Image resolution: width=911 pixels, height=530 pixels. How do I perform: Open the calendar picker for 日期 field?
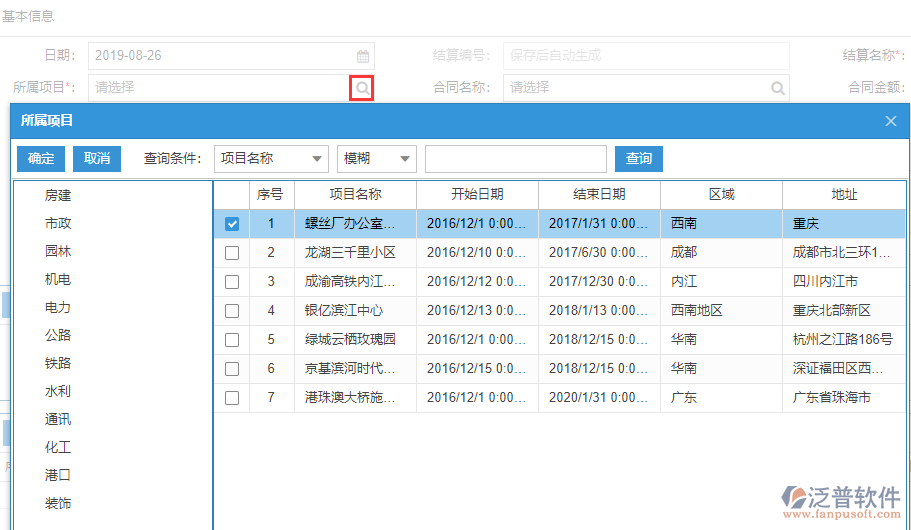click(363, 56)
